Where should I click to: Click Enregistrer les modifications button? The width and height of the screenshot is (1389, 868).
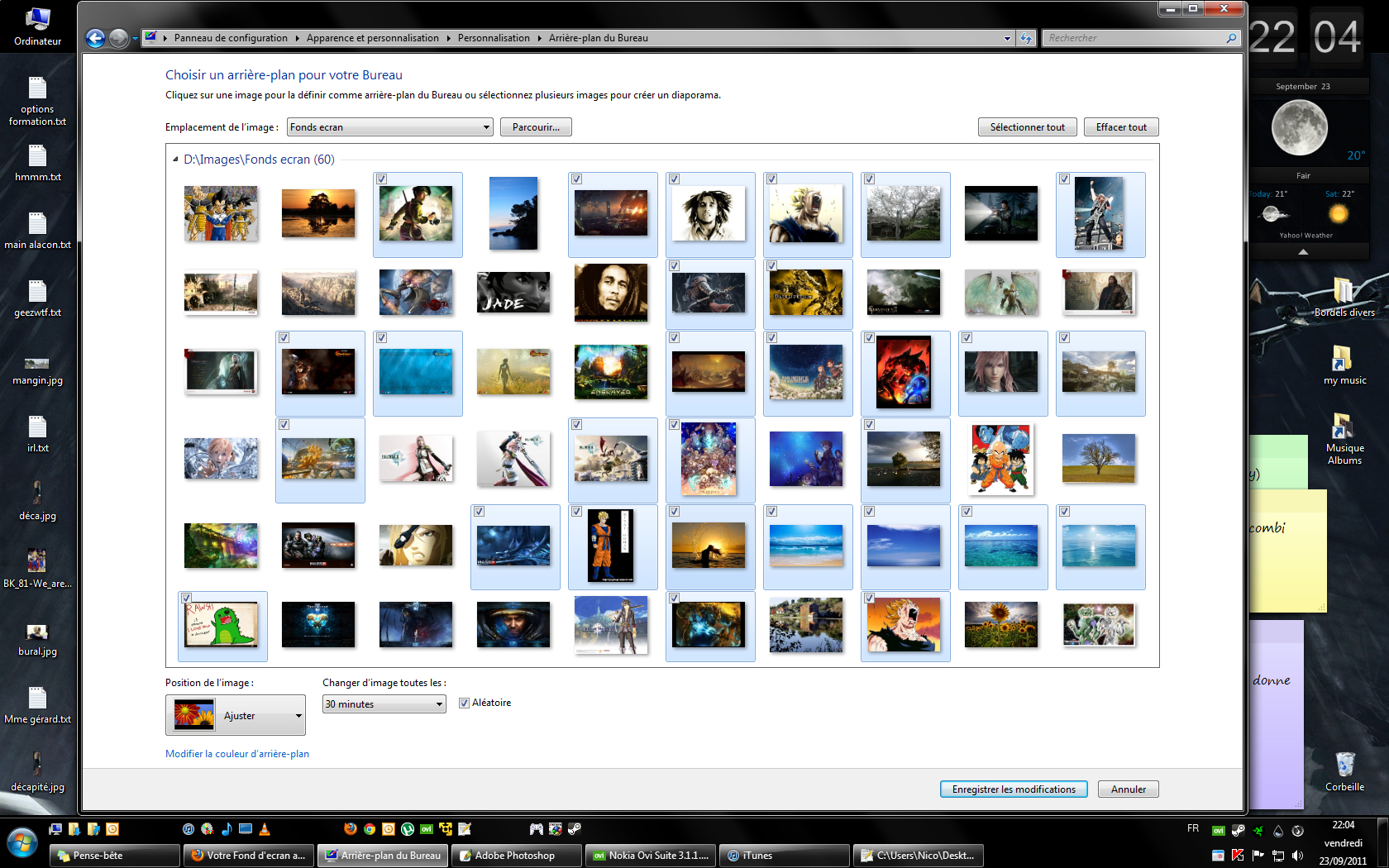pyautogui.click(x=1014, y=789)
